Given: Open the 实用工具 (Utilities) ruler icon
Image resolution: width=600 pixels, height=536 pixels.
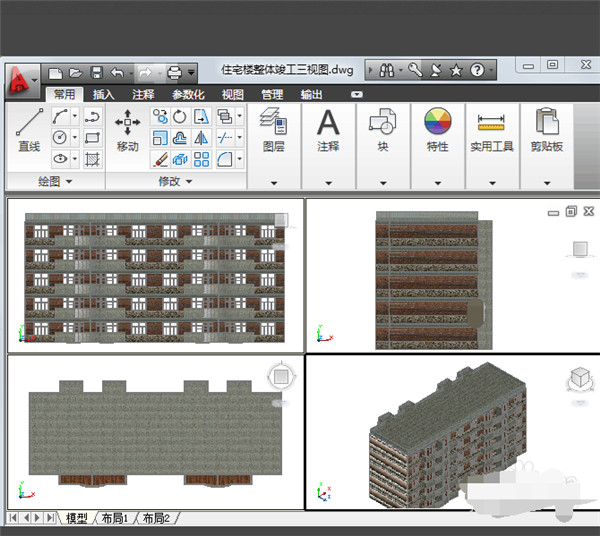Looking at the screenshot, I should (491, 124).
